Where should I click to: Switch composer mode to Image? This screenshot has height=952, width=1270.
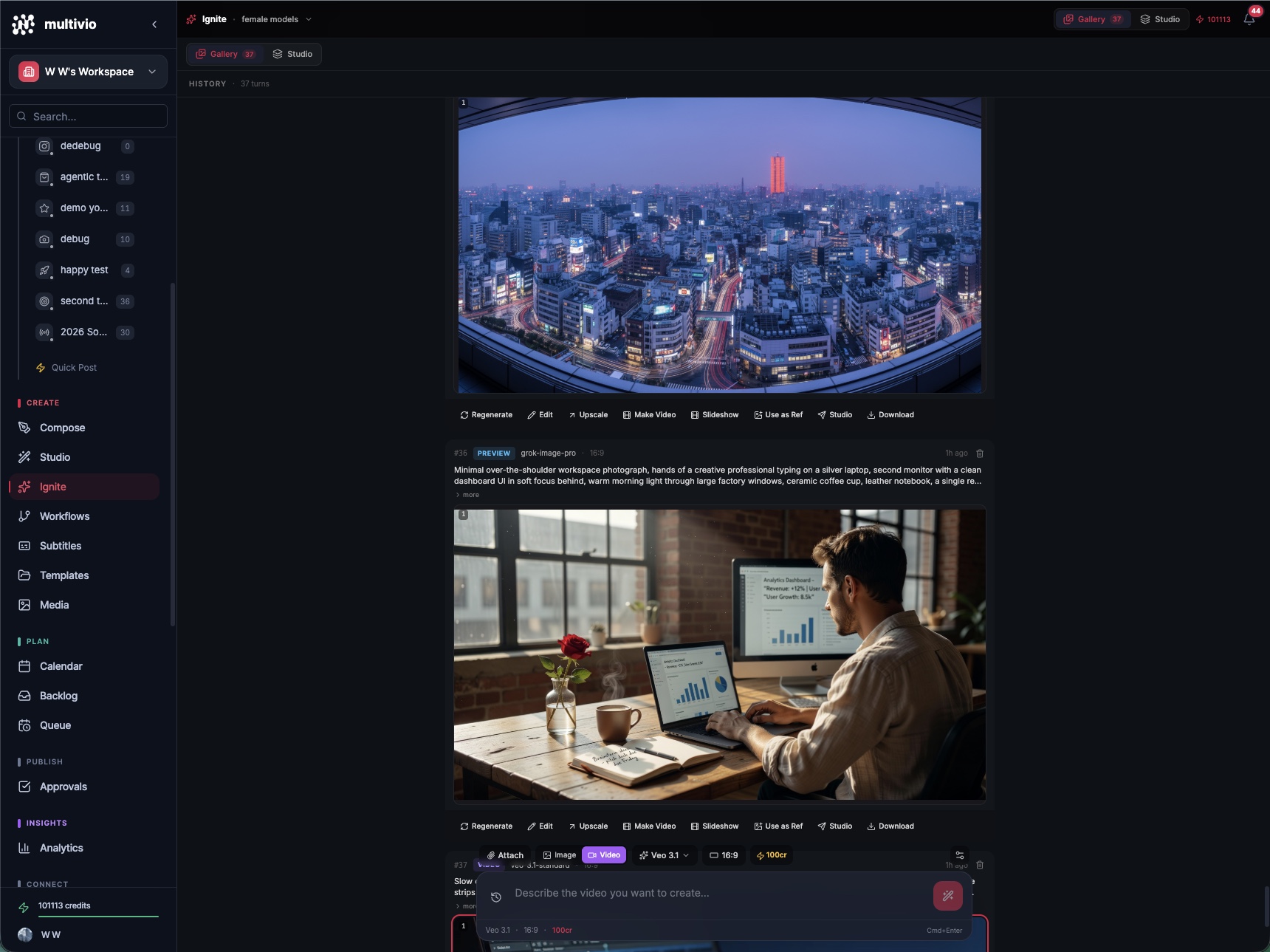[x=559, y=855]
